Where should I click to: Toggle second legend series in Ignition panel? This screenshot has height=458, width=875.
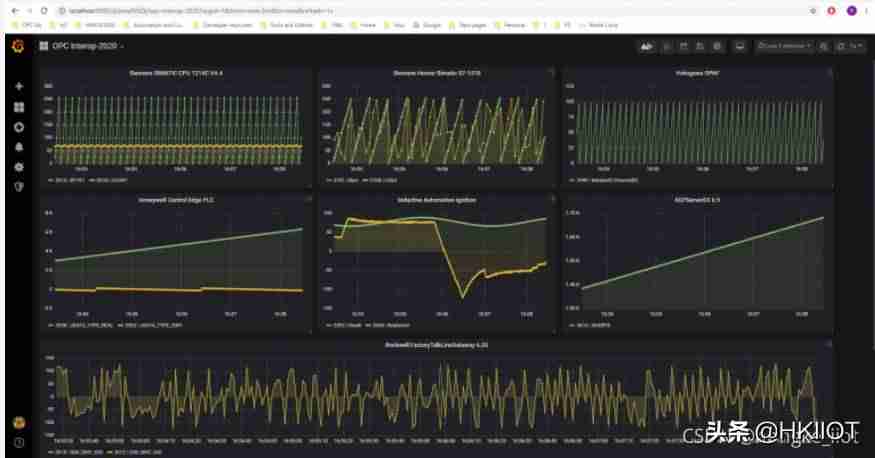point(387,325)
